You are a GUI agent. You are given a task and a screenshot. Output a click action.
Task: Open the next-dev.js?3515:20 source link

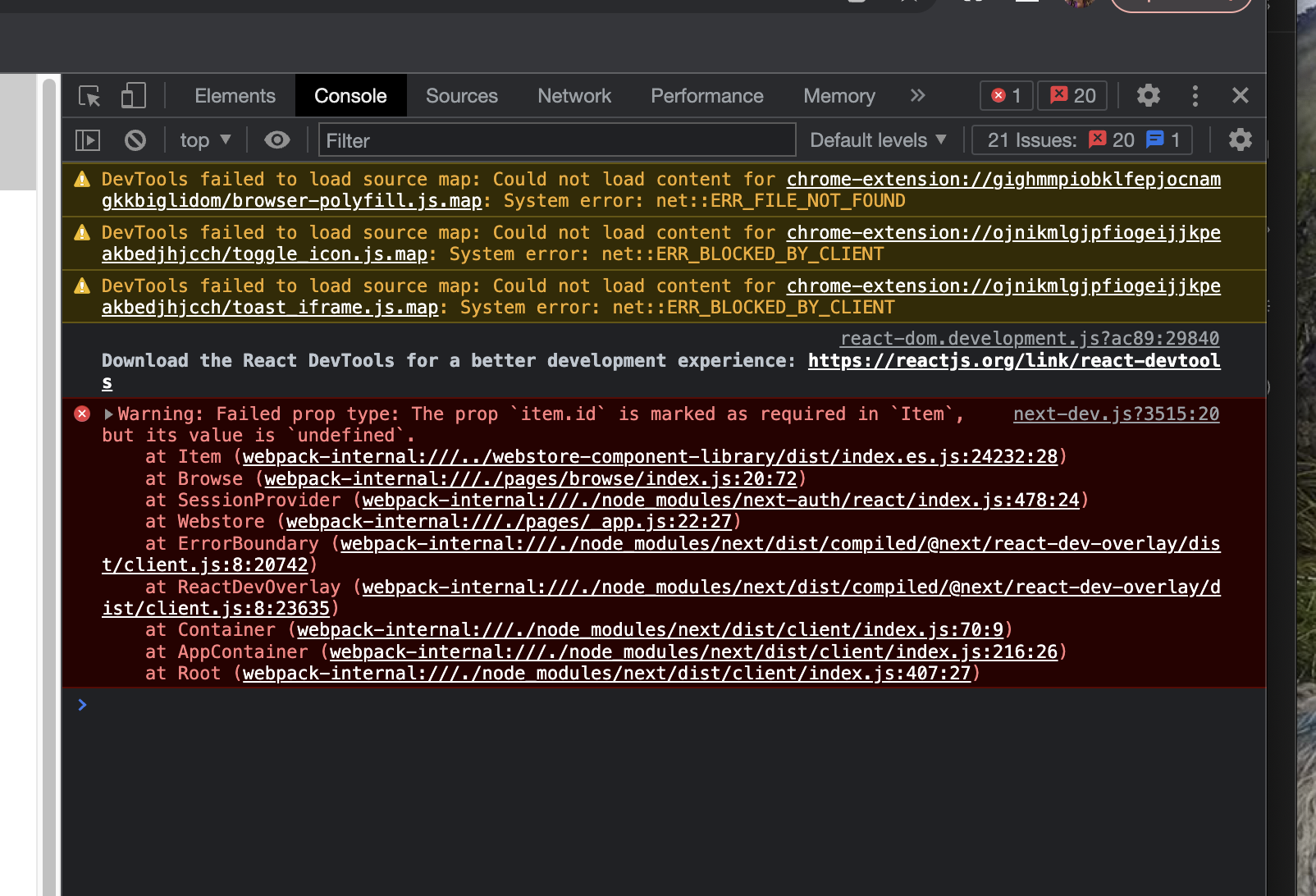point(1116,414)
